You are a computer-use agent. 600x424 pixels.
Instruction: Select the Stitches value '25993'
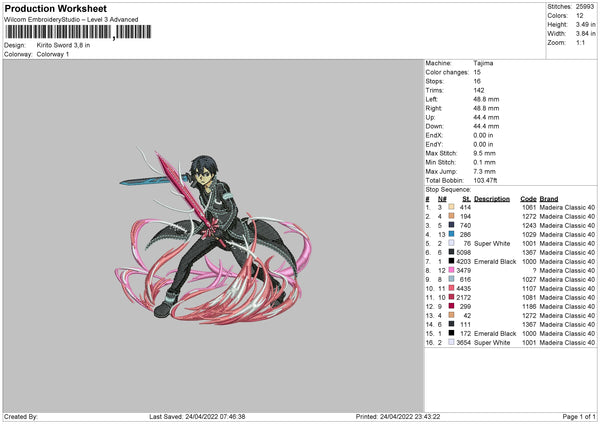tap(585, 7)
